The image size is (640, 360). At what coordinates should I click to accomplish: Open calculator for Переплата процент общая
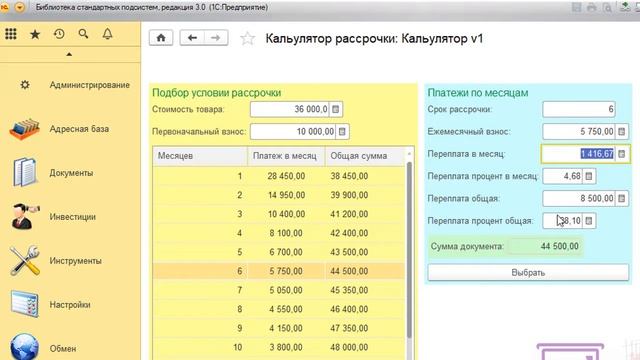[589, 221]
